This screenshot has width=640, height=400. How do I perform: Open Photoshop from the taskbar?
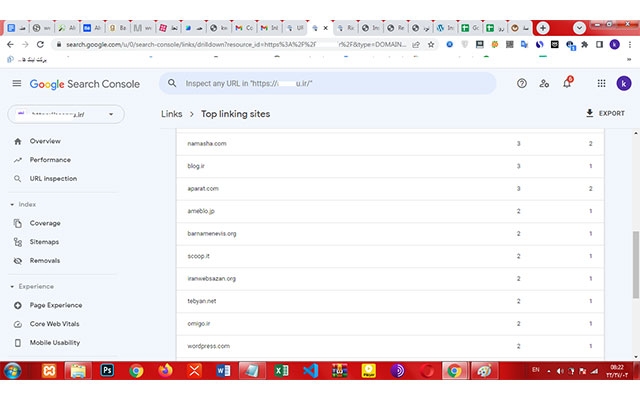107,371
